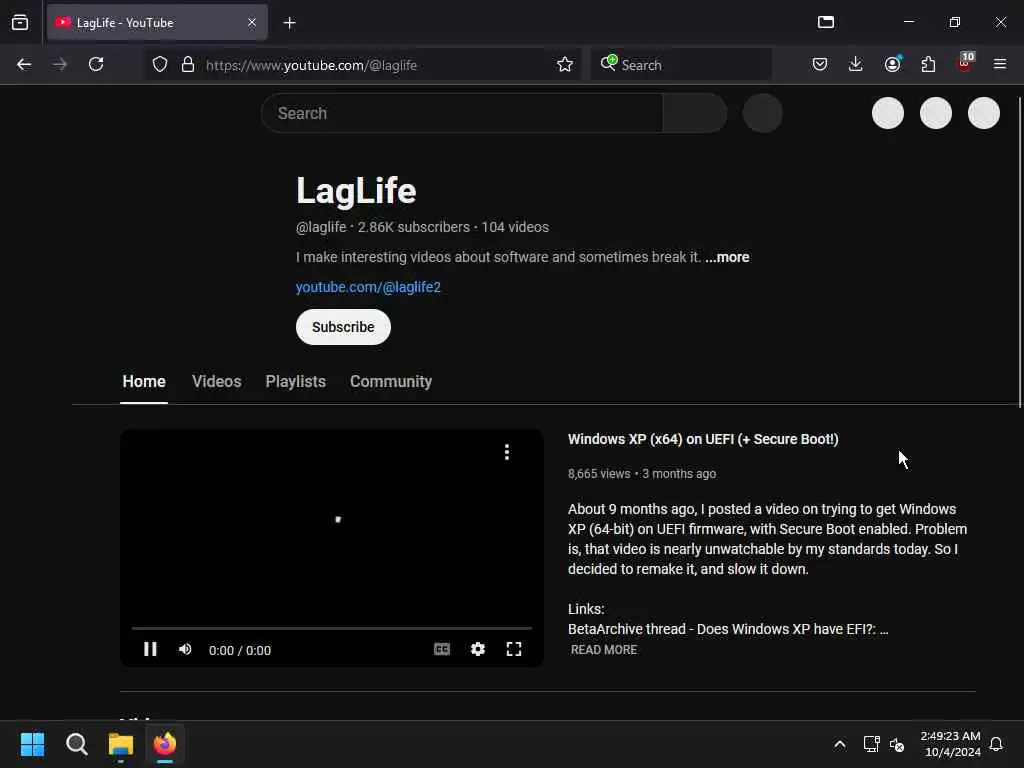Open the video player settings gear
Image resolution: width=1024 pixels, height=768 pixels.
[478, 649]
